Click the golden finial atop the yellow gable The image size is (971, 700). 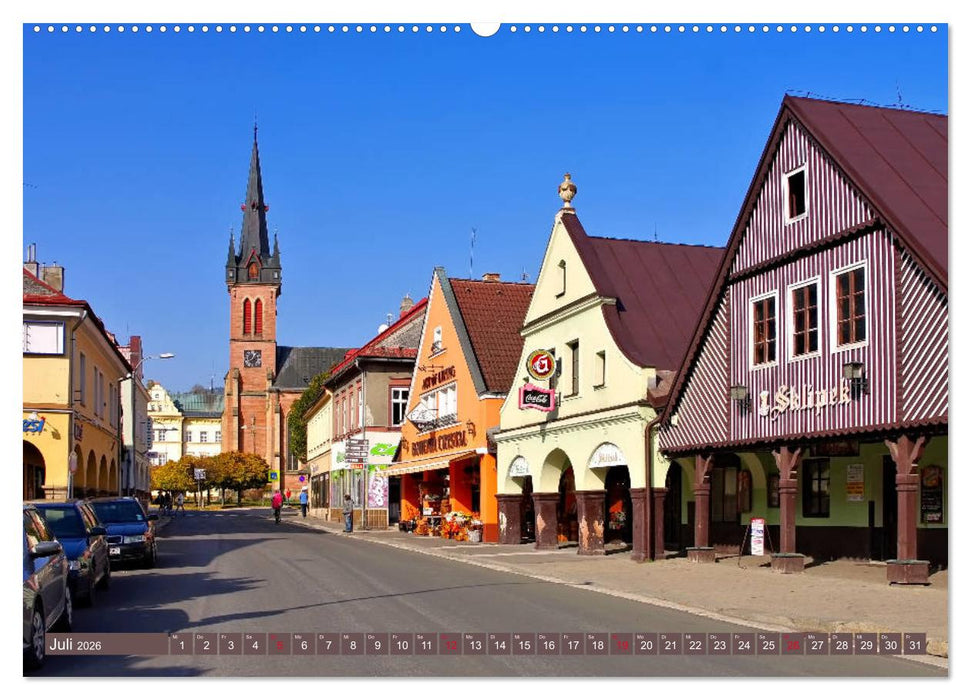[x=566, y=188]
